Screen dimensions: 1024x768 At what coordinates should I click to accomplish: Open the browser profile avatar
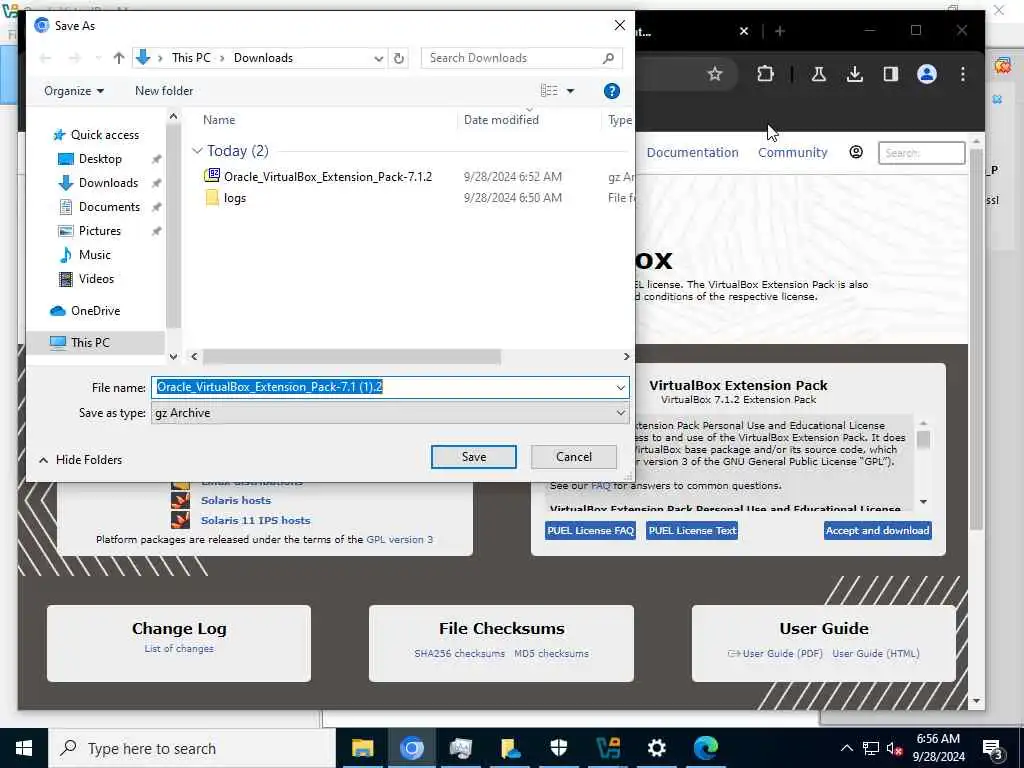[927, 74]
